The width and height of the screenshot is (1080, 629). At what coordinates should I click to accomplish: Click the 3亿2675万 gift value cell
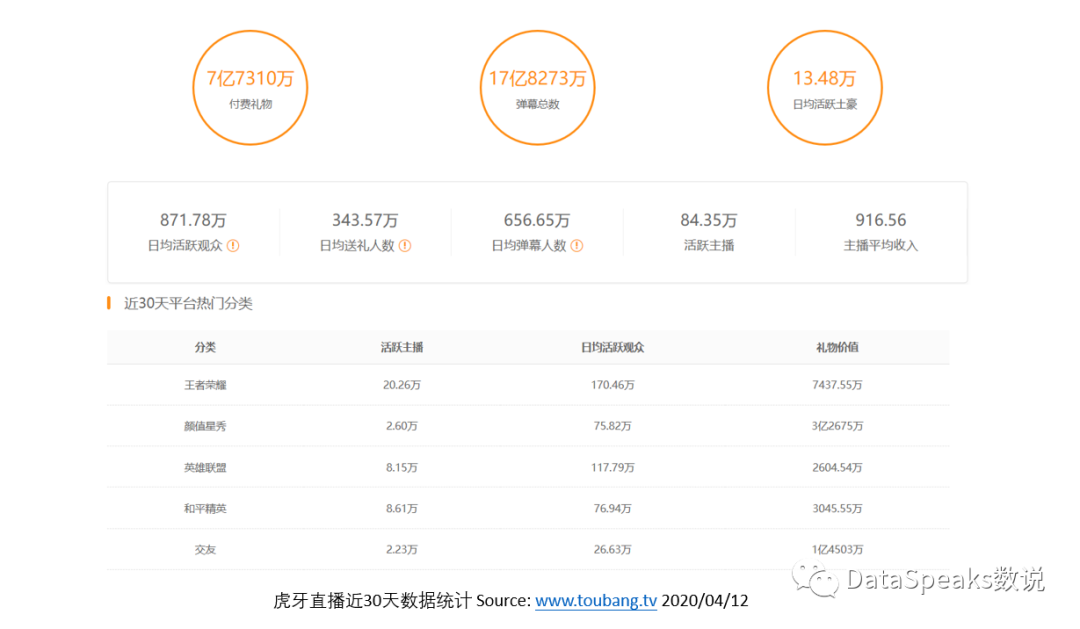point(837,426)
